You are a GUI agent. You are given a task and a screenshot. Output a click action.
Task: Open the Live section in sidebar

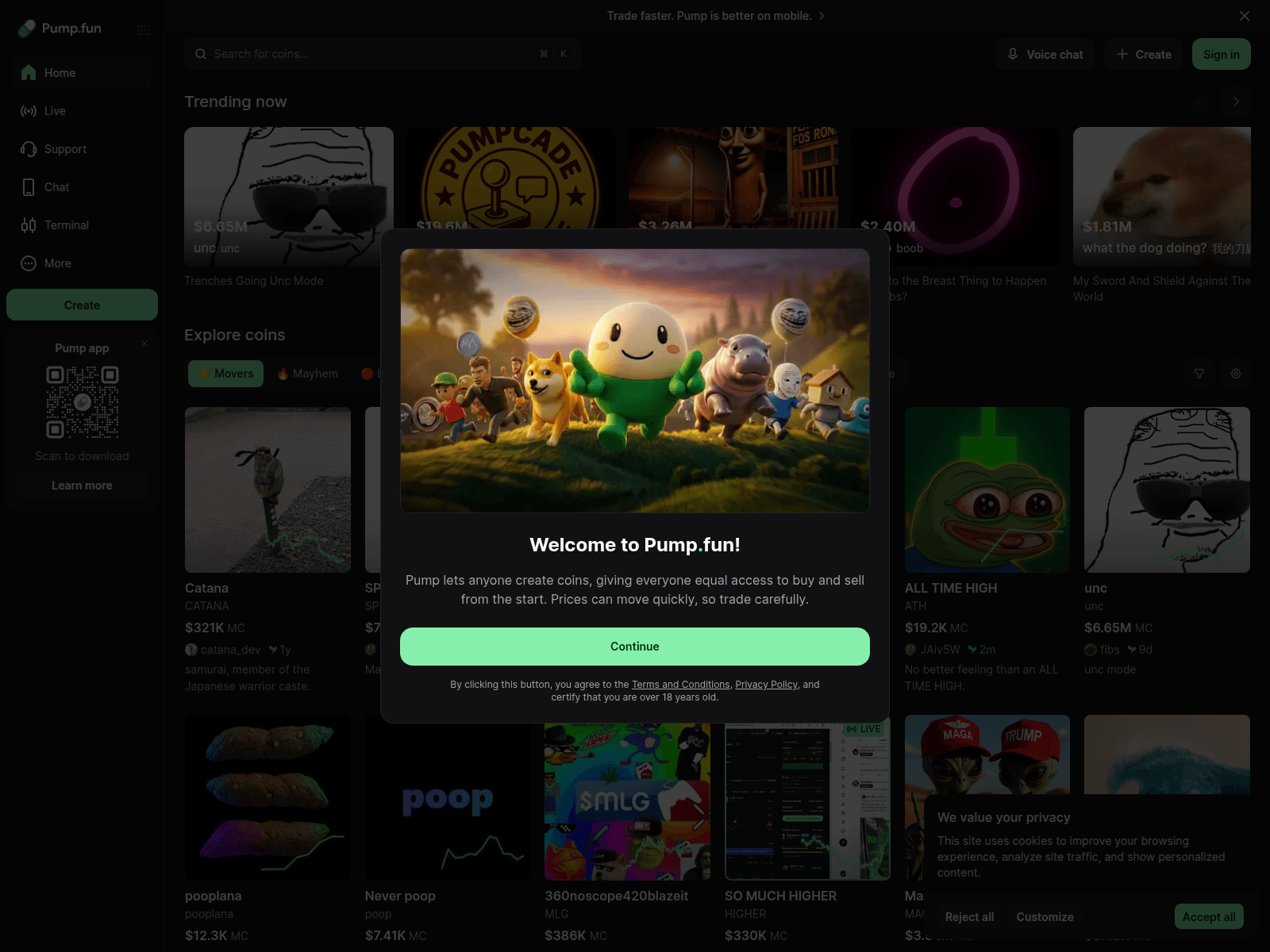point(55,111)
